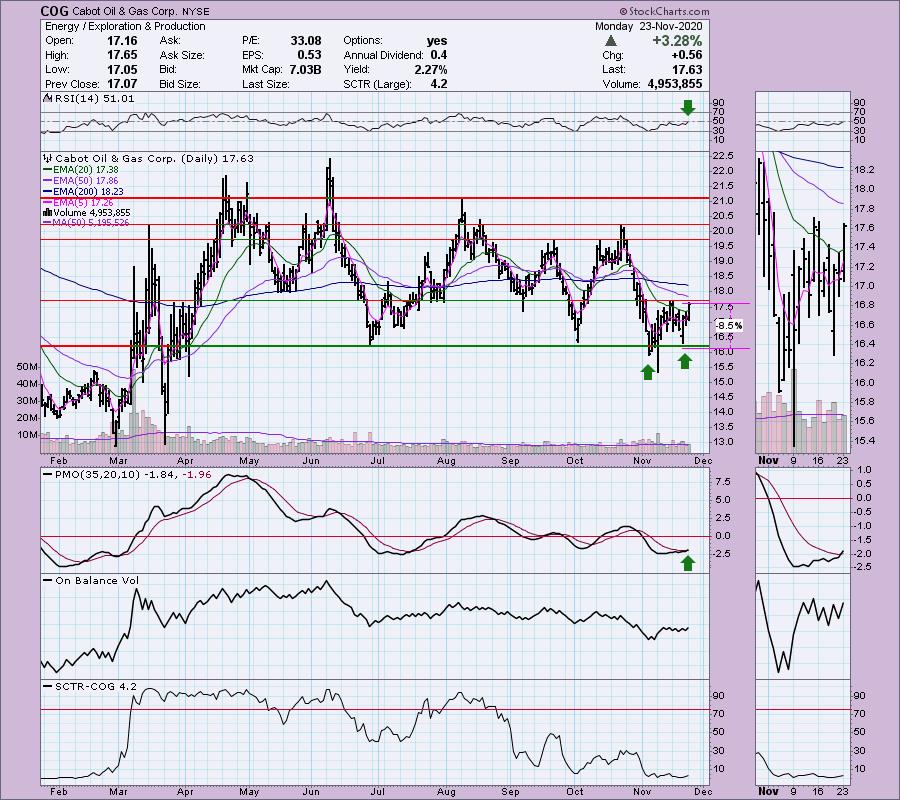Click the Prev Close value 17.07
Image resolution: width=900 pixels, height=800 pixels.
122,84
